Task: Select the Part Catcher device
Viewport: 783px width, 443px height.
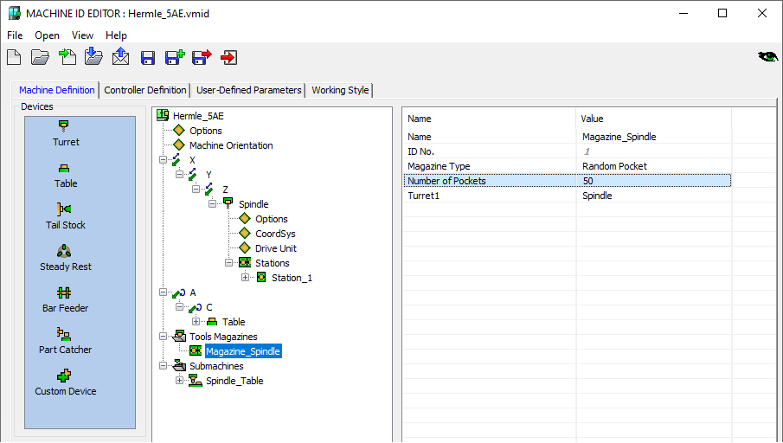Action: (65, 341)
